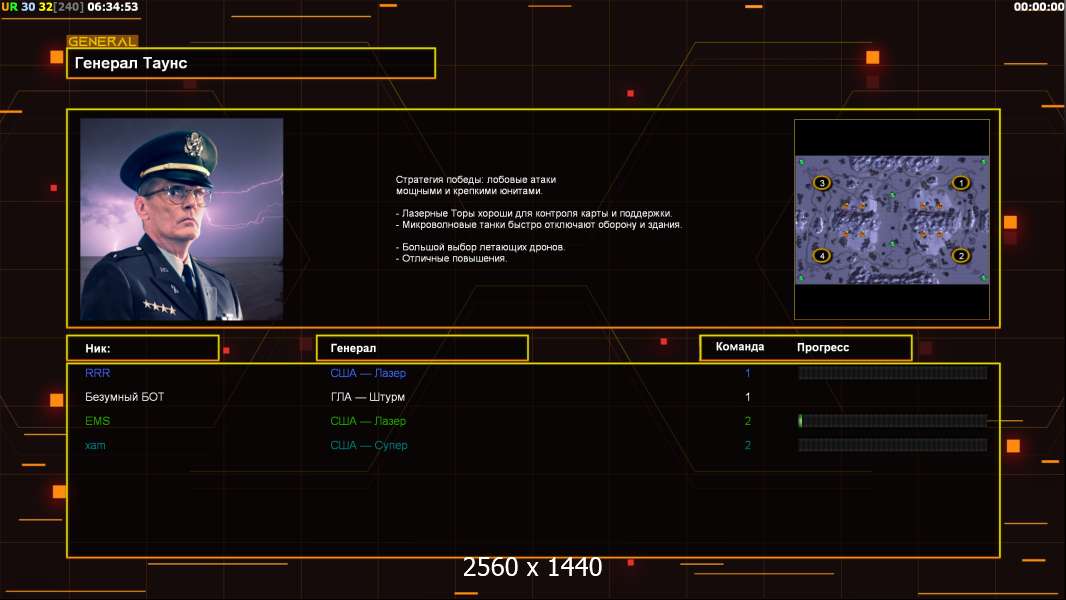
Task: Click the 'Лазерные Торы' tip line
Action: (x=534, y=213)
